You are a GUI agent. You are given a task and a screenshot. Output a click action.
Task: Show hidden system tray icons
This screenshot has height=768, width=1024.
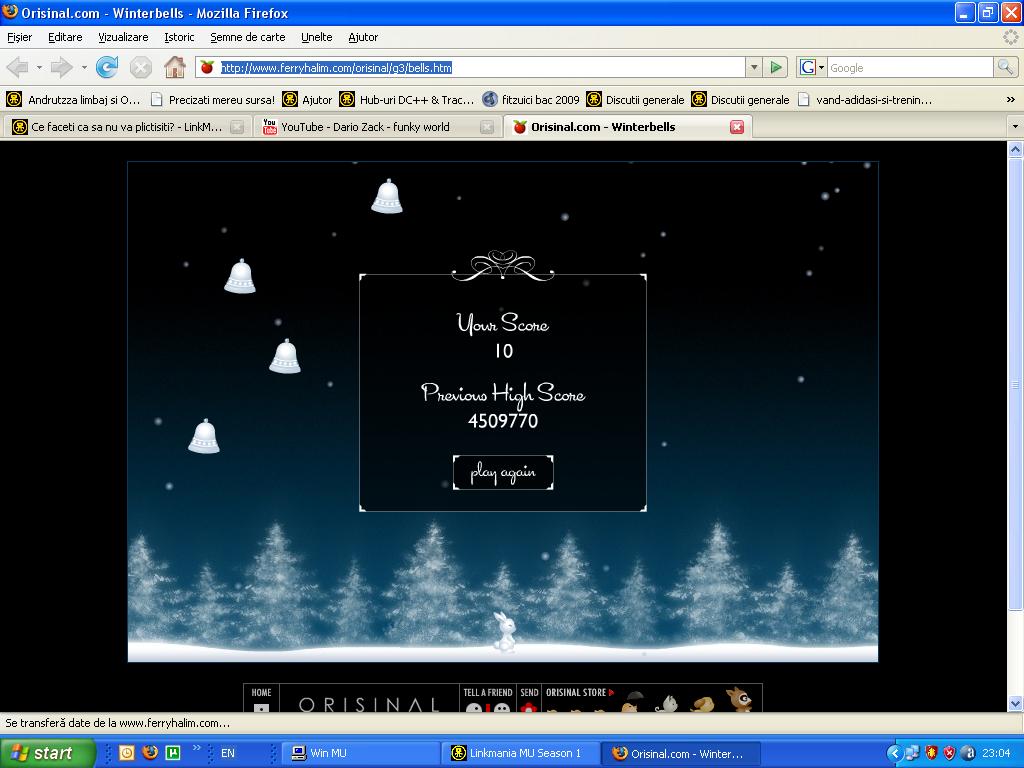pyautogui.click(x=893, y=753)
